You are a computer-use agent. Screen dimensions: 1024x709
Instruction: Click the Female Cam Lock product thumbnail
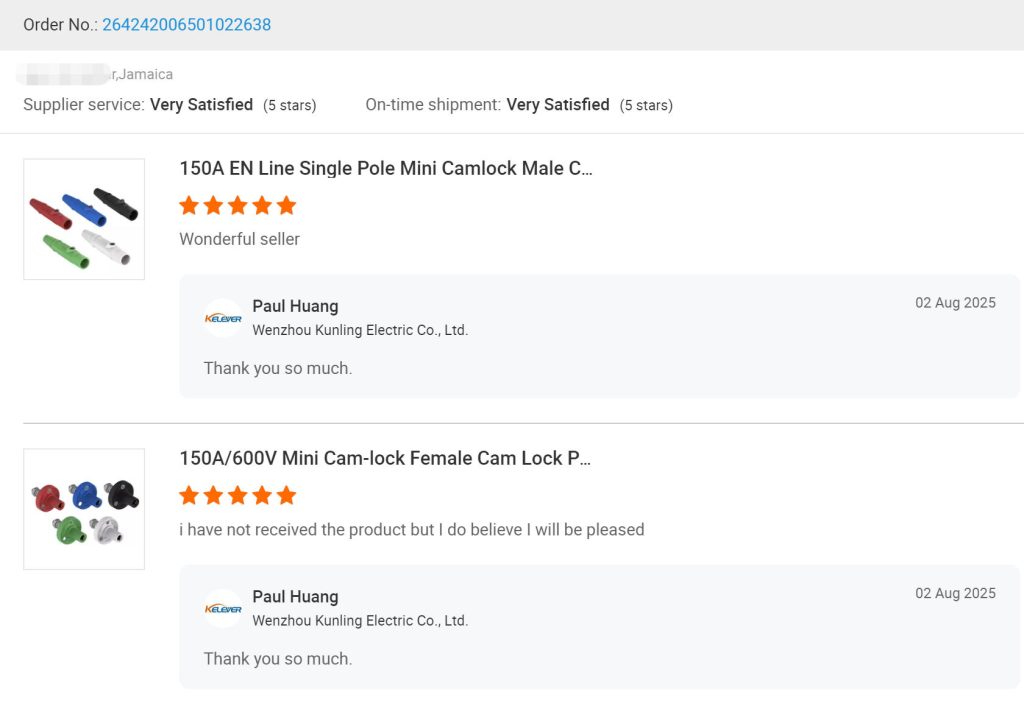(x=84, y=509)
